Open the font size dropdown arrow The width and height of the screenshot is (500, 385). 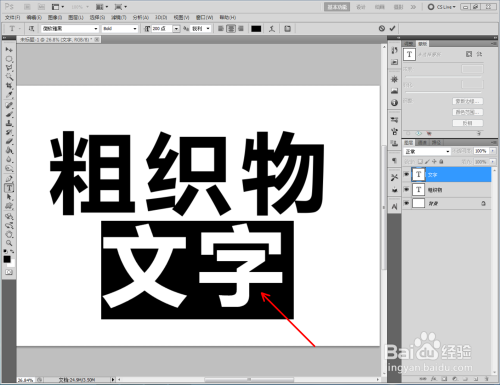click(x=176, y=29)
